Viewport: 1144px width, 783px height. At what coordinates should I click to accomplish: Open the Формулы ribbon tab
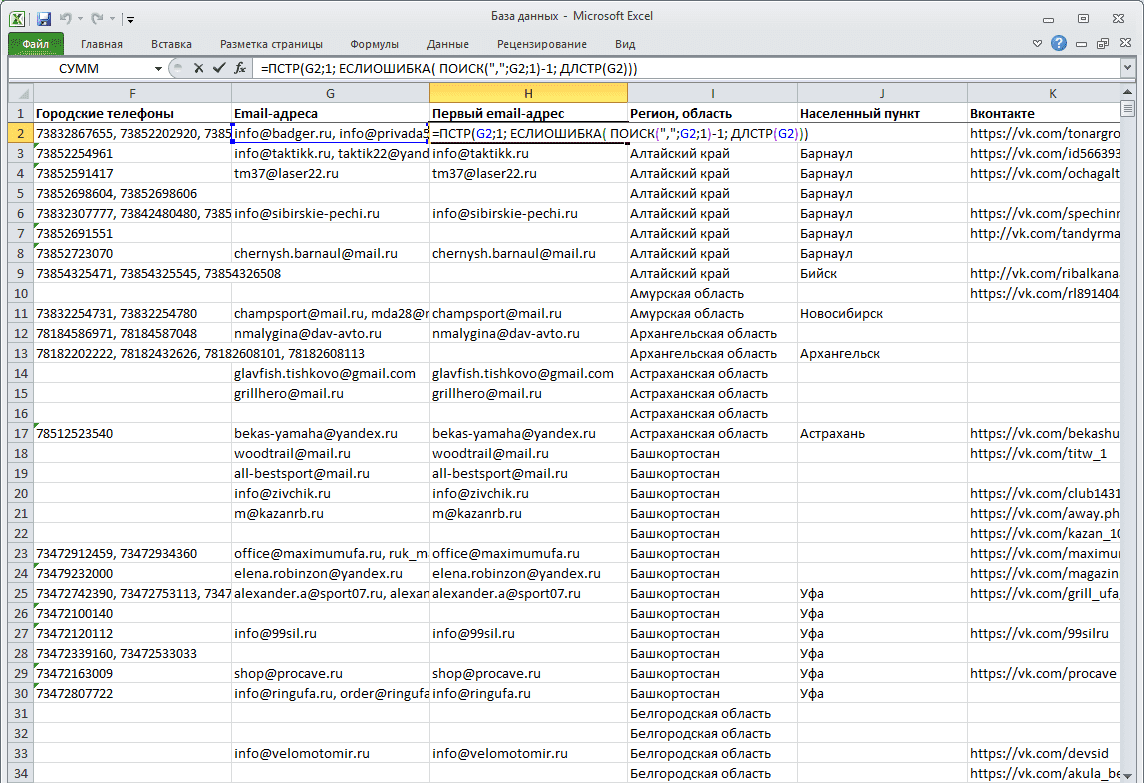[x=374, y=44]
